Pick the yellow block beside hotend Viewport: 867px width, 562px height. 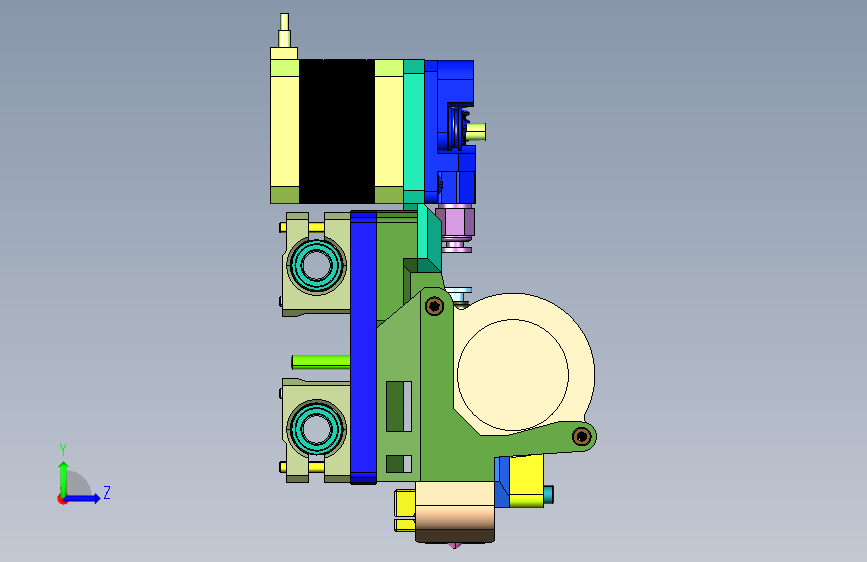tap(526, 480)
